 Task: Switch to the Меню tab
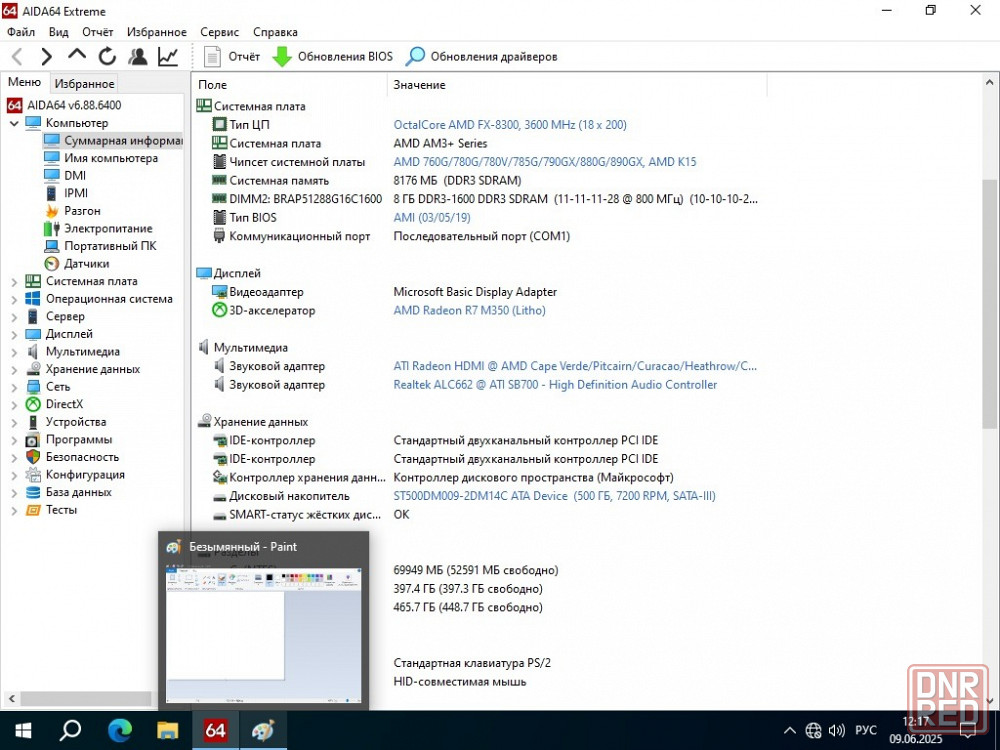point(24,82)
